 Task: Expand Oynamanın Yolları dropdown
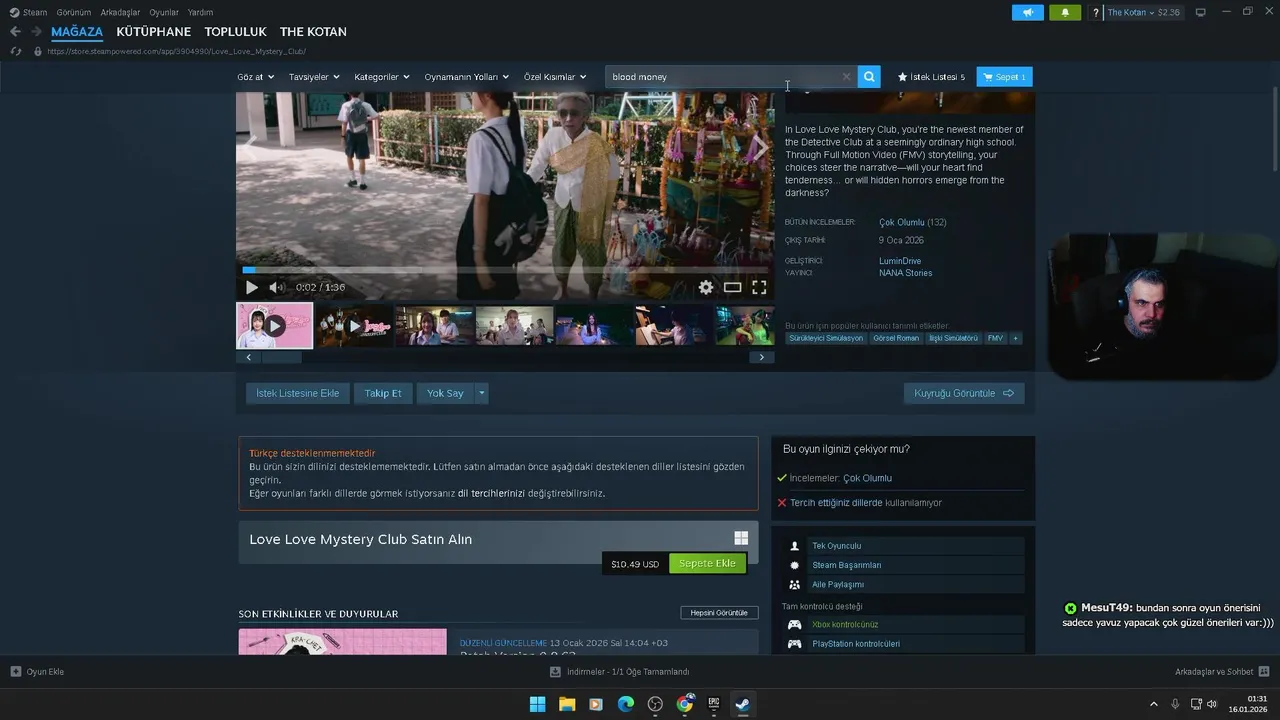point(466,76)
